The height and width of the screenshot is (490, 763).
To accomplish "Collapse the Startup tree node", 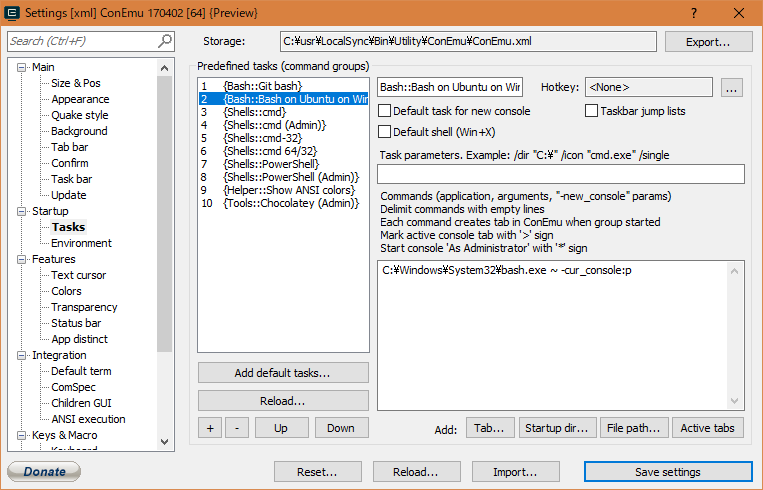I will [x=21, y=211].
